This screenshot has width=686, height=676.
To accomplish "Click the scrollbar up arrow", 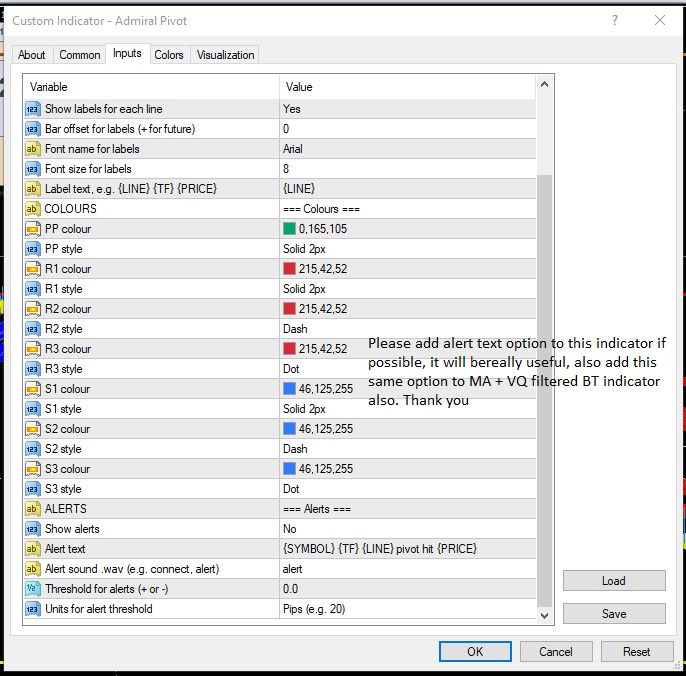I will coord(544,84).
